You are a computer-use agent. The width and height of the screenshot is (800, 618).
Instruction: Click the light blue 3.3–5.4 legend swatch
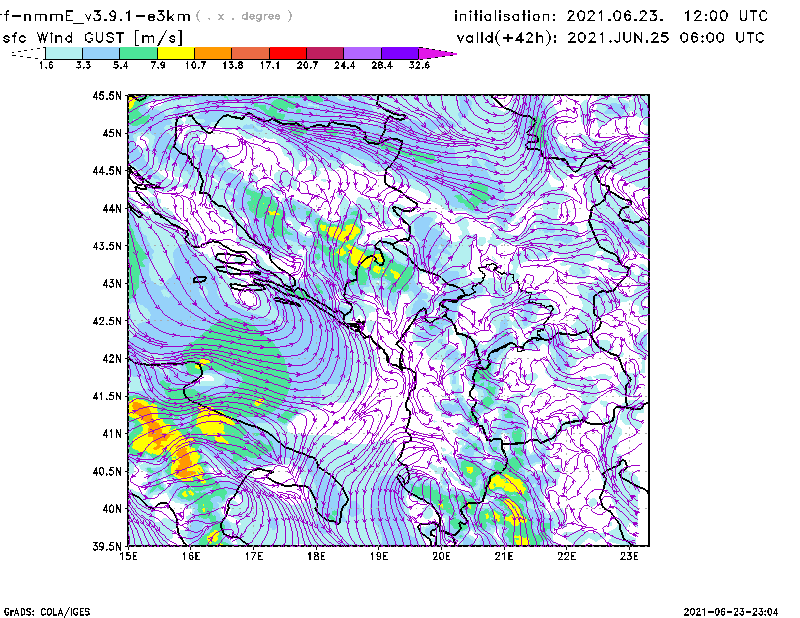tap(101, 53)
